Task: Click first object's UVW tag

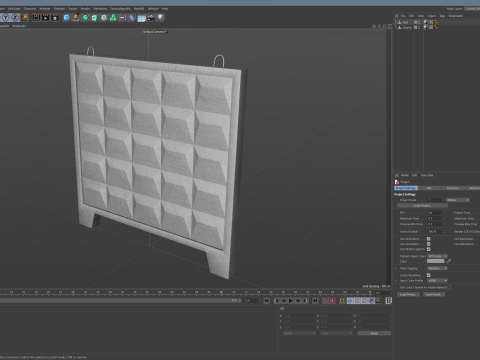Action: pos(431,22)
